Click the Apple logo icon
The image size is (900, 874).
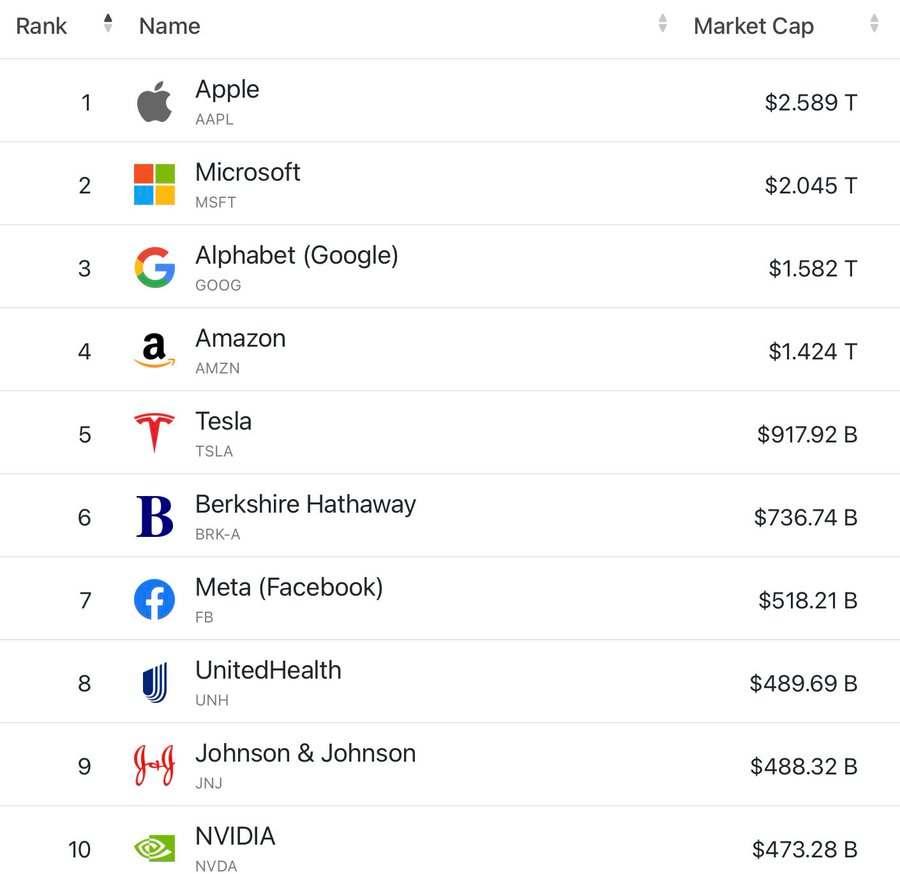click(154, 102)
